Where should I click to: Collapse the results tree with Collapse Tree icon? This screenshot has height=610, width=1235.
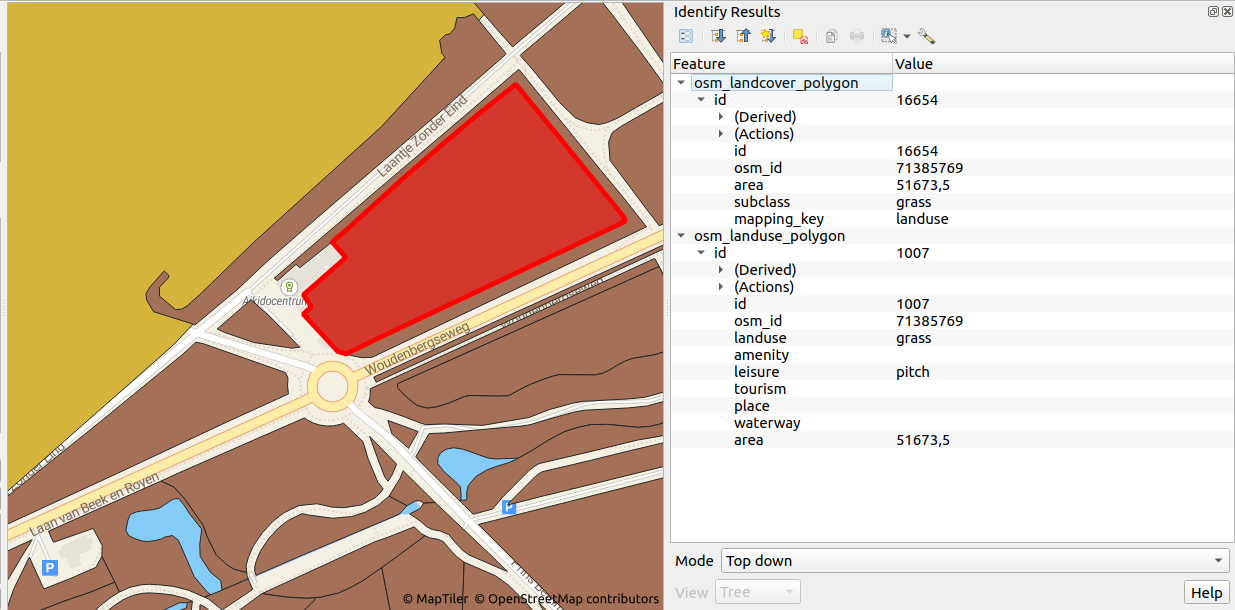click(x=743, y=35)
